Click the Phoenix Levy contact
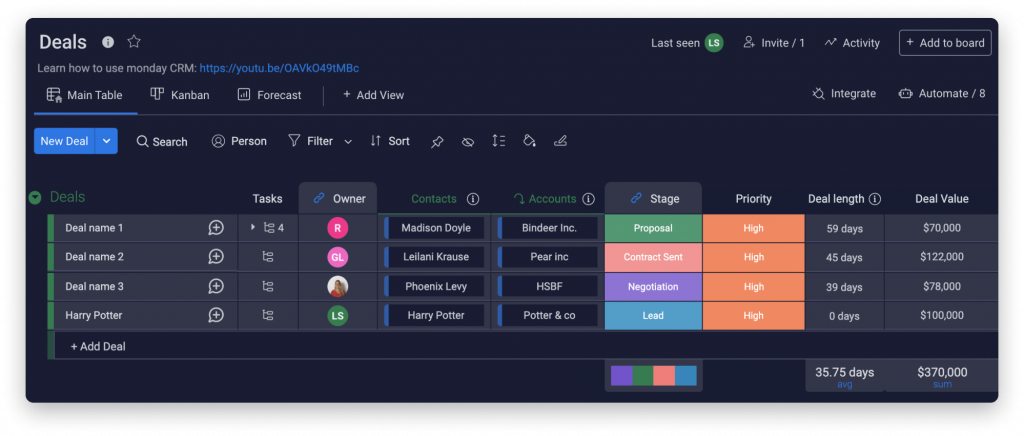 coord(435,286)
